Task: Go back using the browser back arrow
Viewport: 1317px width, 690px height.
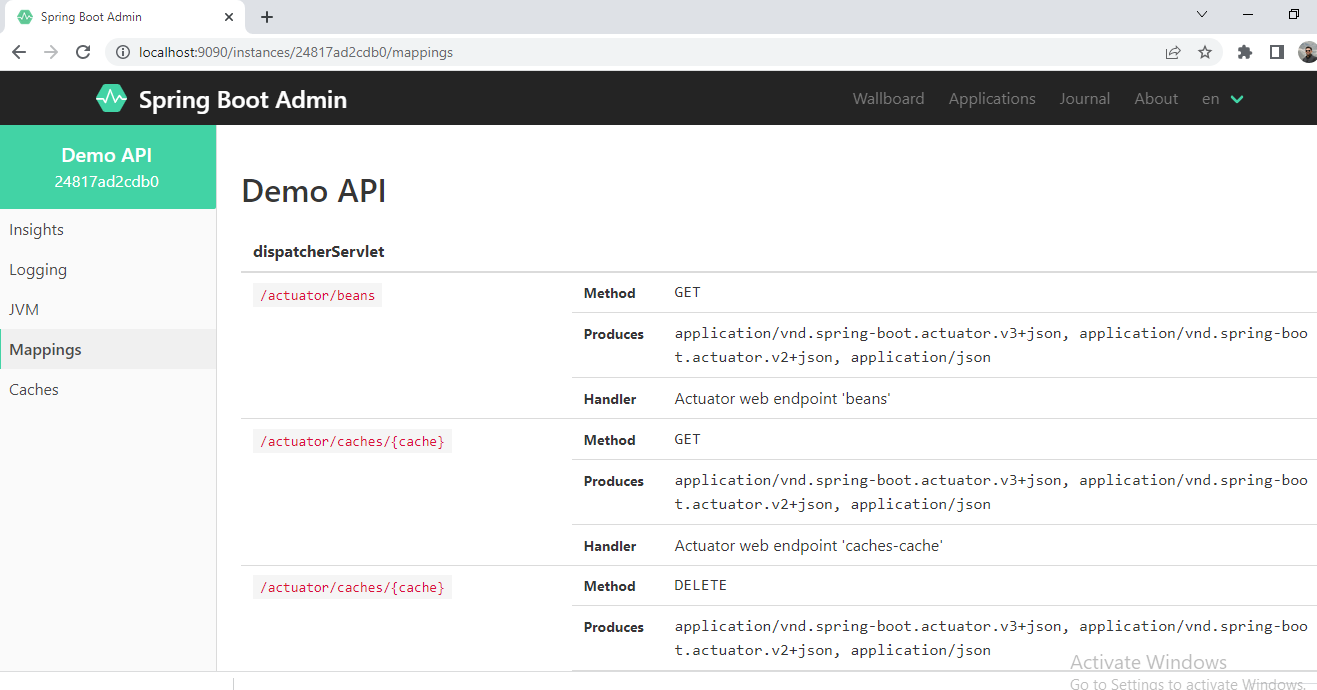Action: coord(19,52)
